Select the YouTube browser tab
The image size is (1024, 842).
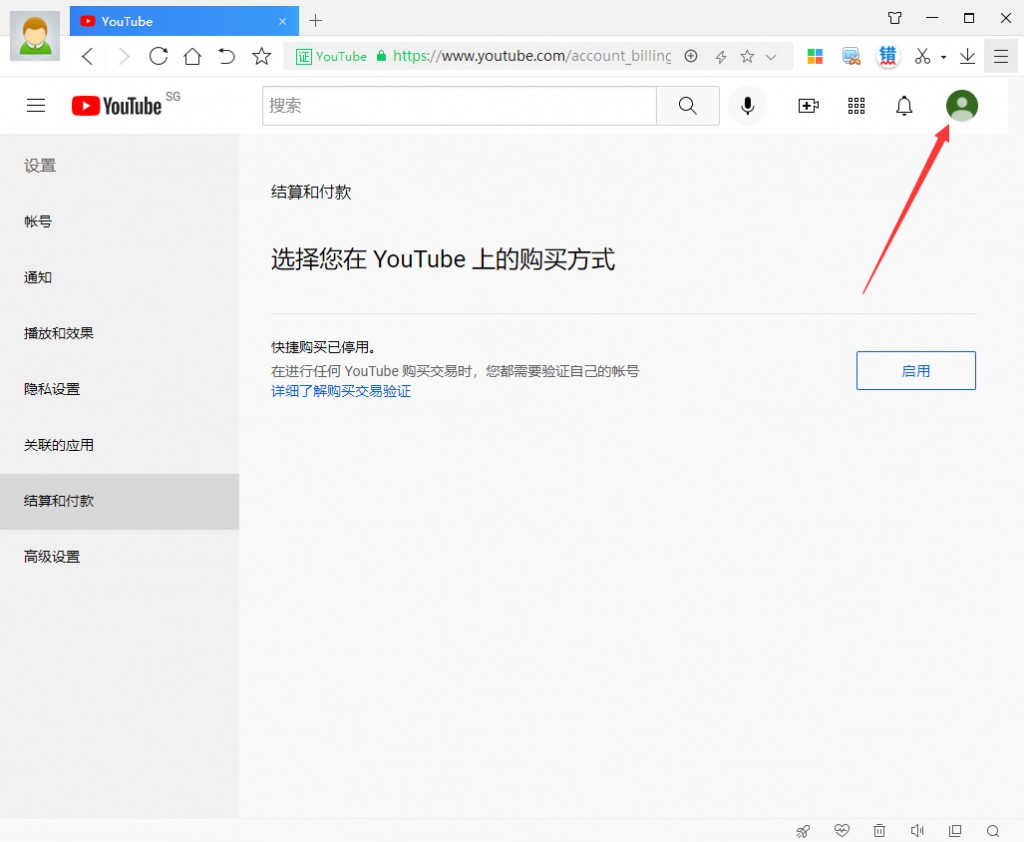point(184,22)
